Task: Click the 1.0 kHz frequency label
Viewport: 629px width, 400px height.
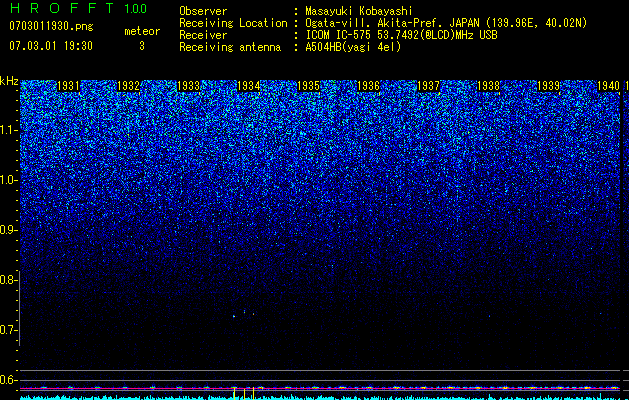Action: (x=7, y=180)
